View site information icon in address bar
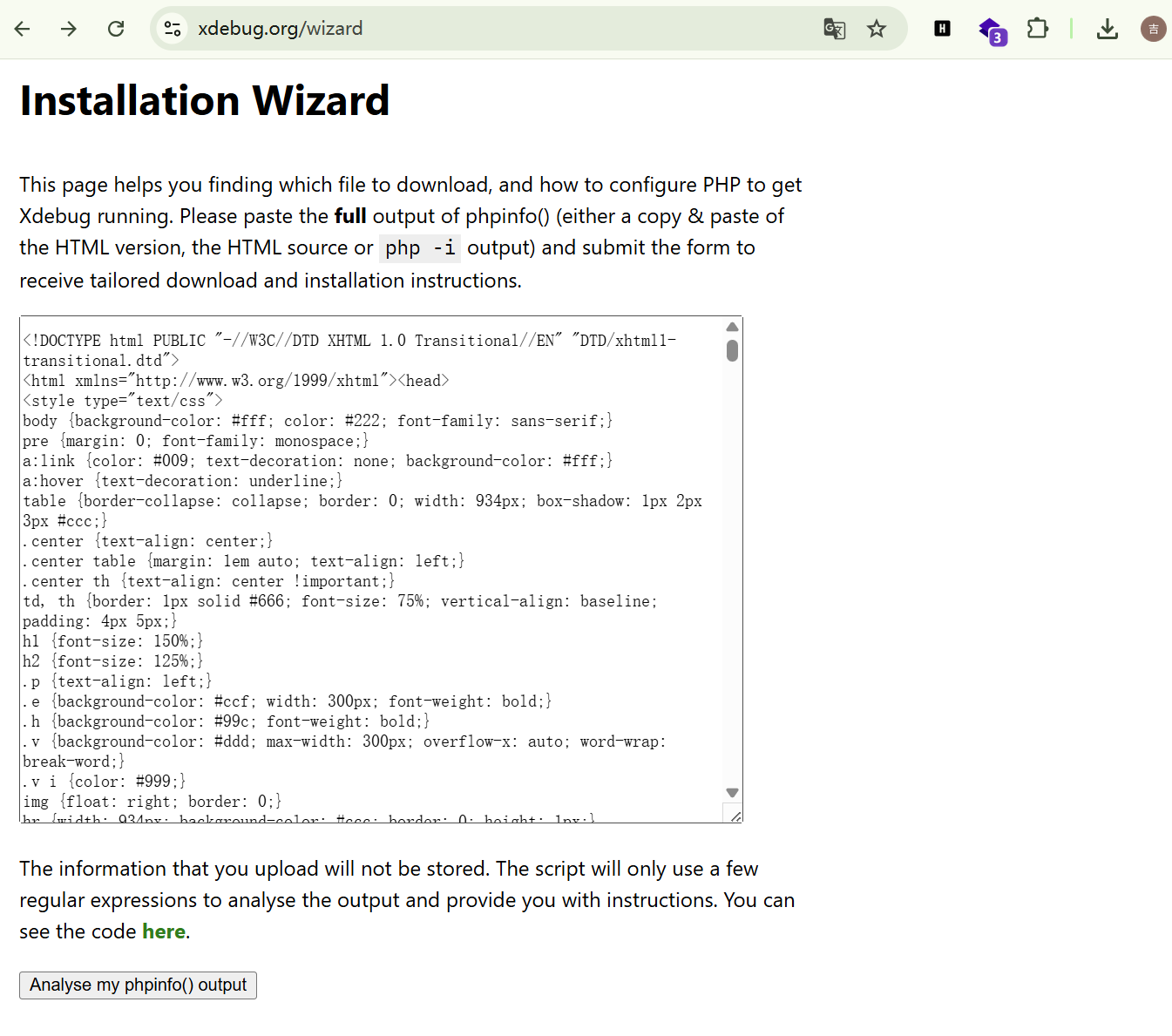Screen dimensions: 1172x1036 pos(173,29)
